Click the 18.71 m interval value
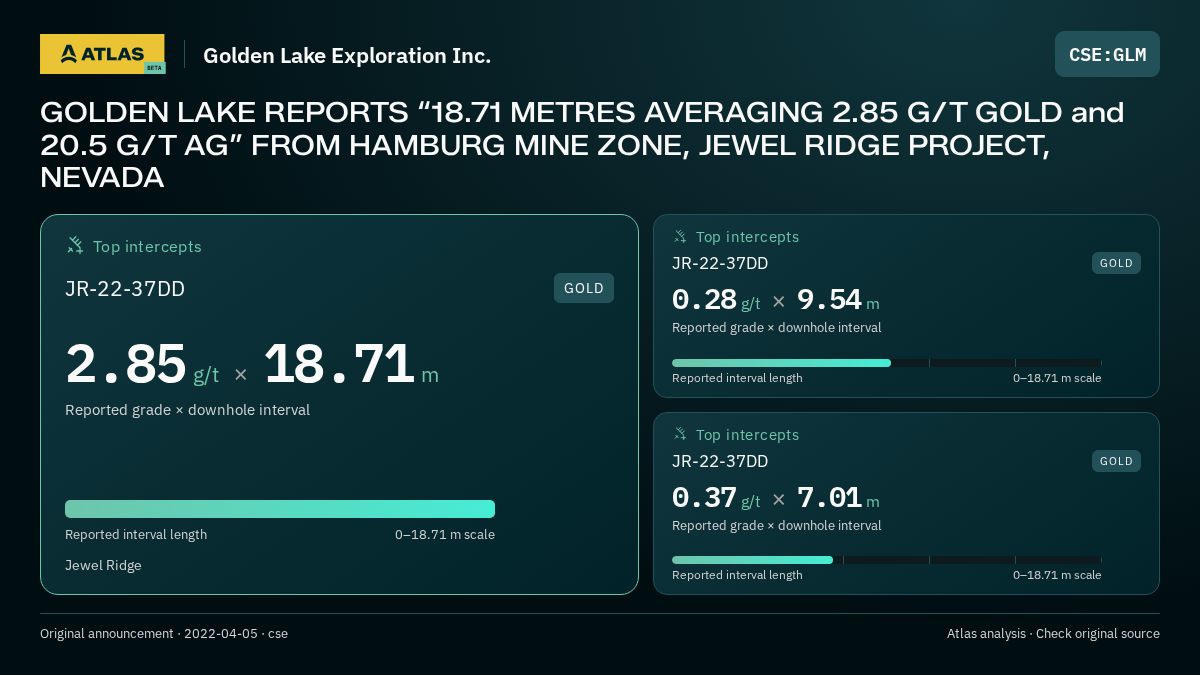 351,365
